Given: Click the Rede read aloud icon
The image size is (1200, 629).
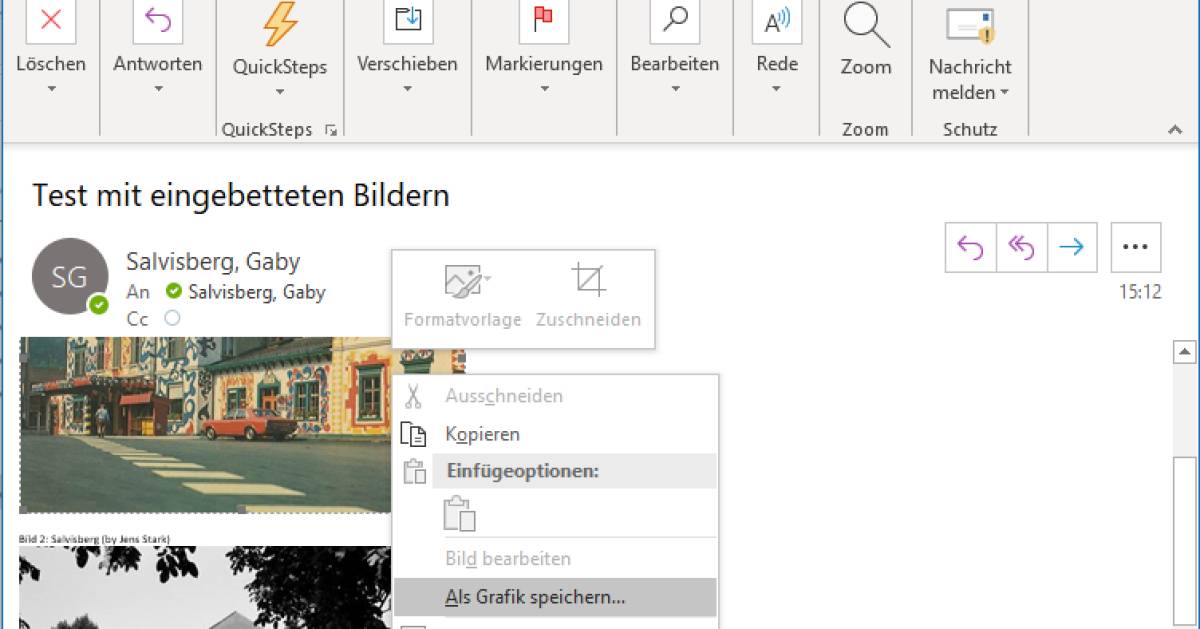Looking at the screenshot, I should coord(777,21).
